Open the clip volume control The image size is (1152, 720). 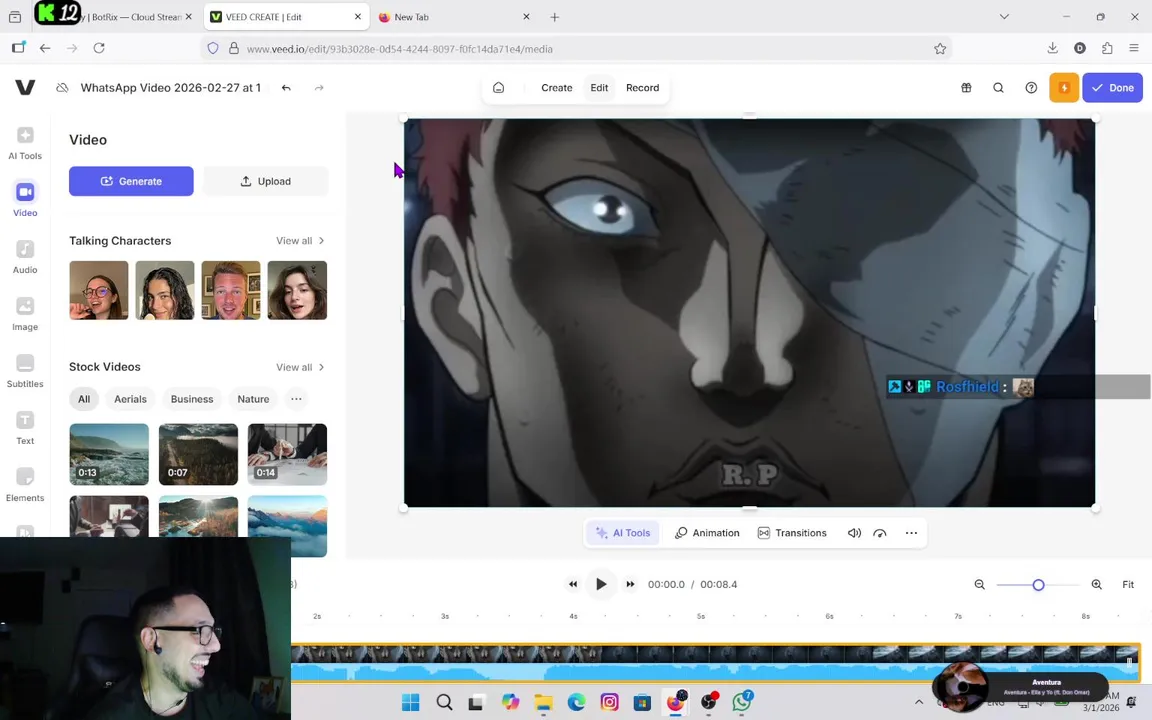click(854, 533)
